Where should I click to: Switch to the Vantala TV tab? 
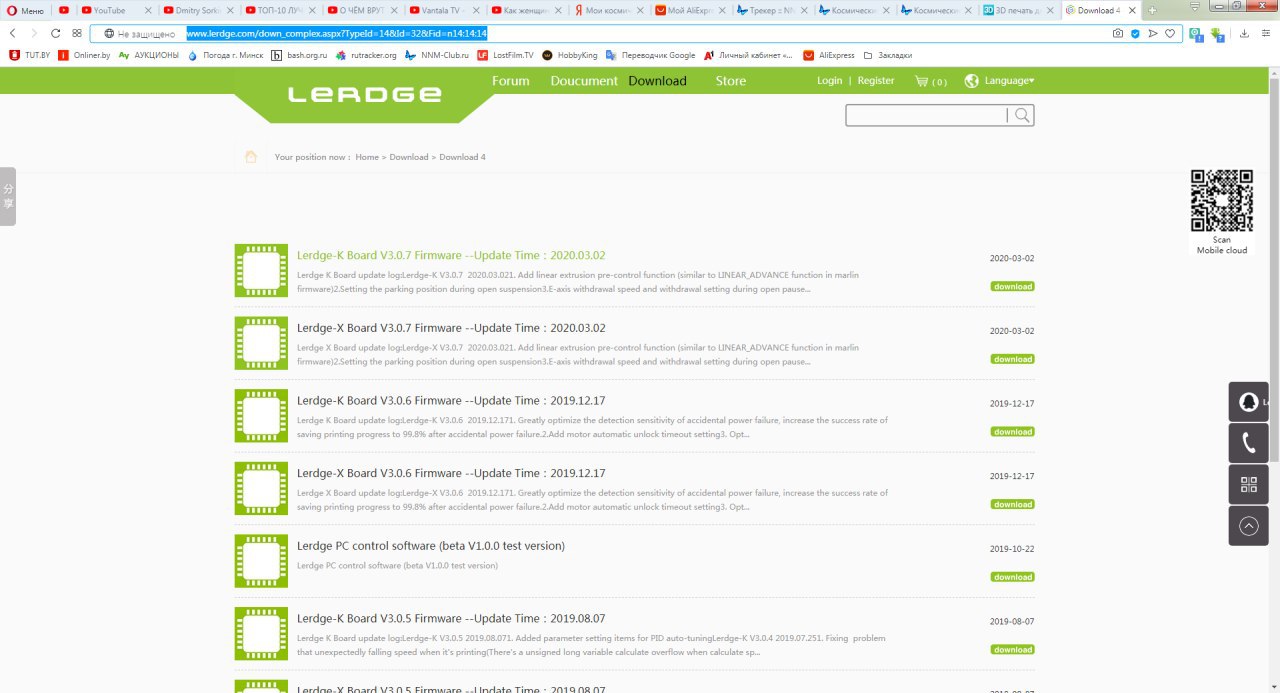445,10
